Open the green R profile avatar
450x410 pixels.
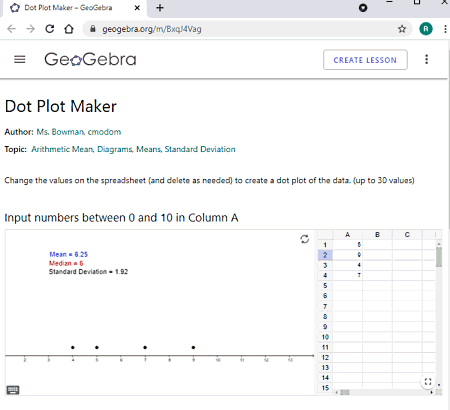pos(426,29)
